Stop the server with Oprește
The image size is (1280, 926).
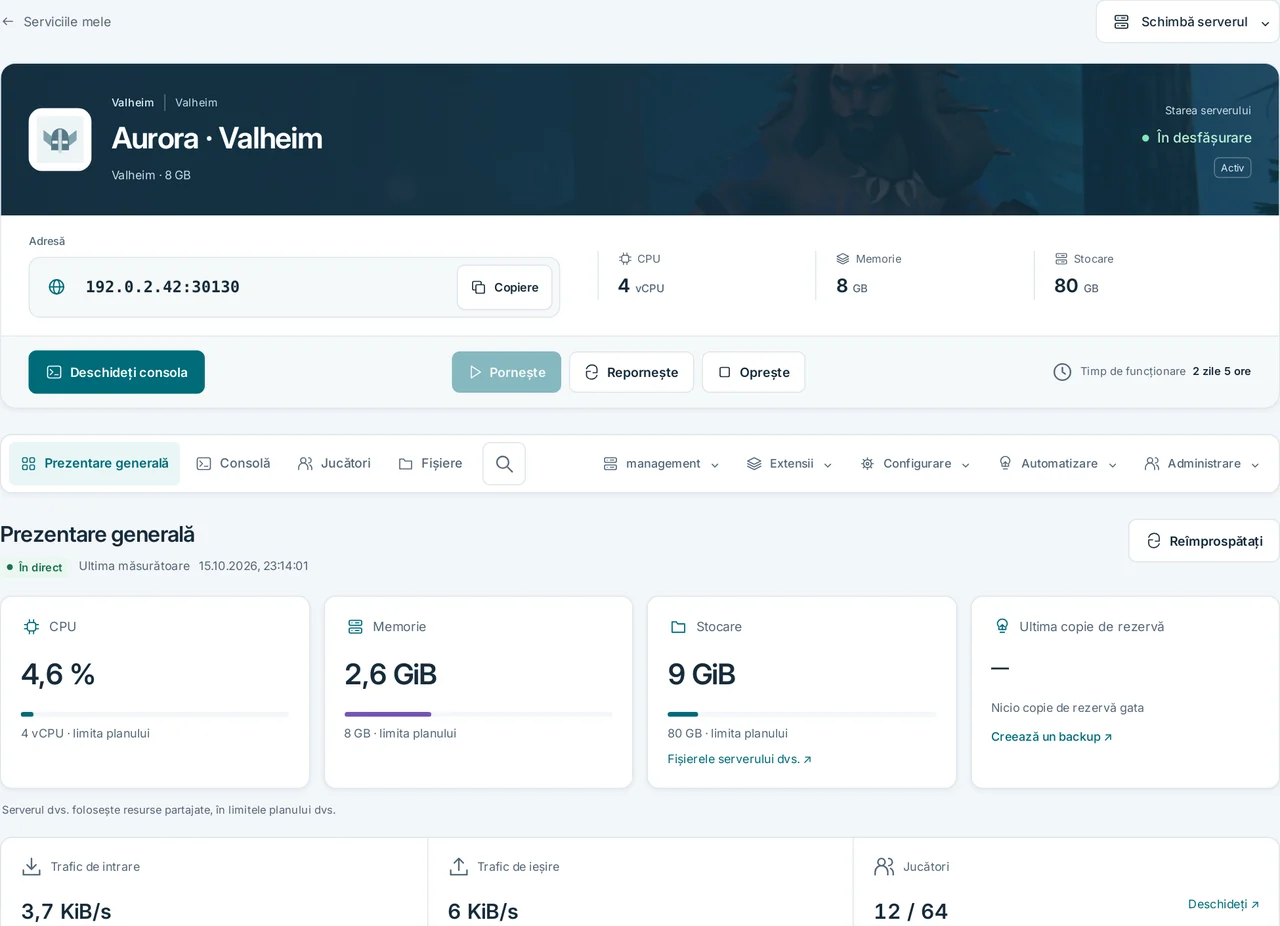(x=753, y=372)
